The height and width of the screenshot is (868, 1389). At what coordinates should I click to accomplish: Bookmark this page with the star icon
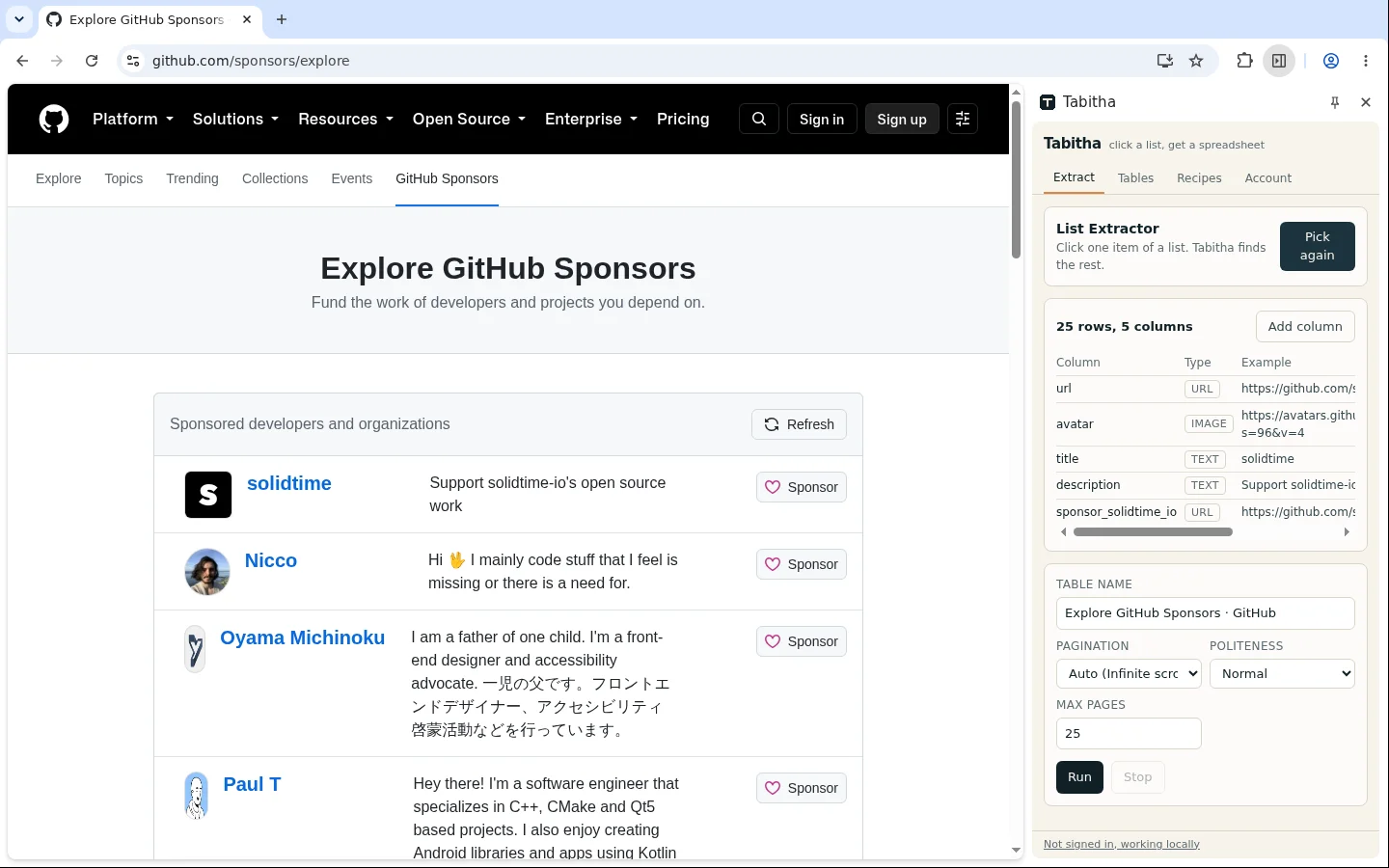point(1196,61)
